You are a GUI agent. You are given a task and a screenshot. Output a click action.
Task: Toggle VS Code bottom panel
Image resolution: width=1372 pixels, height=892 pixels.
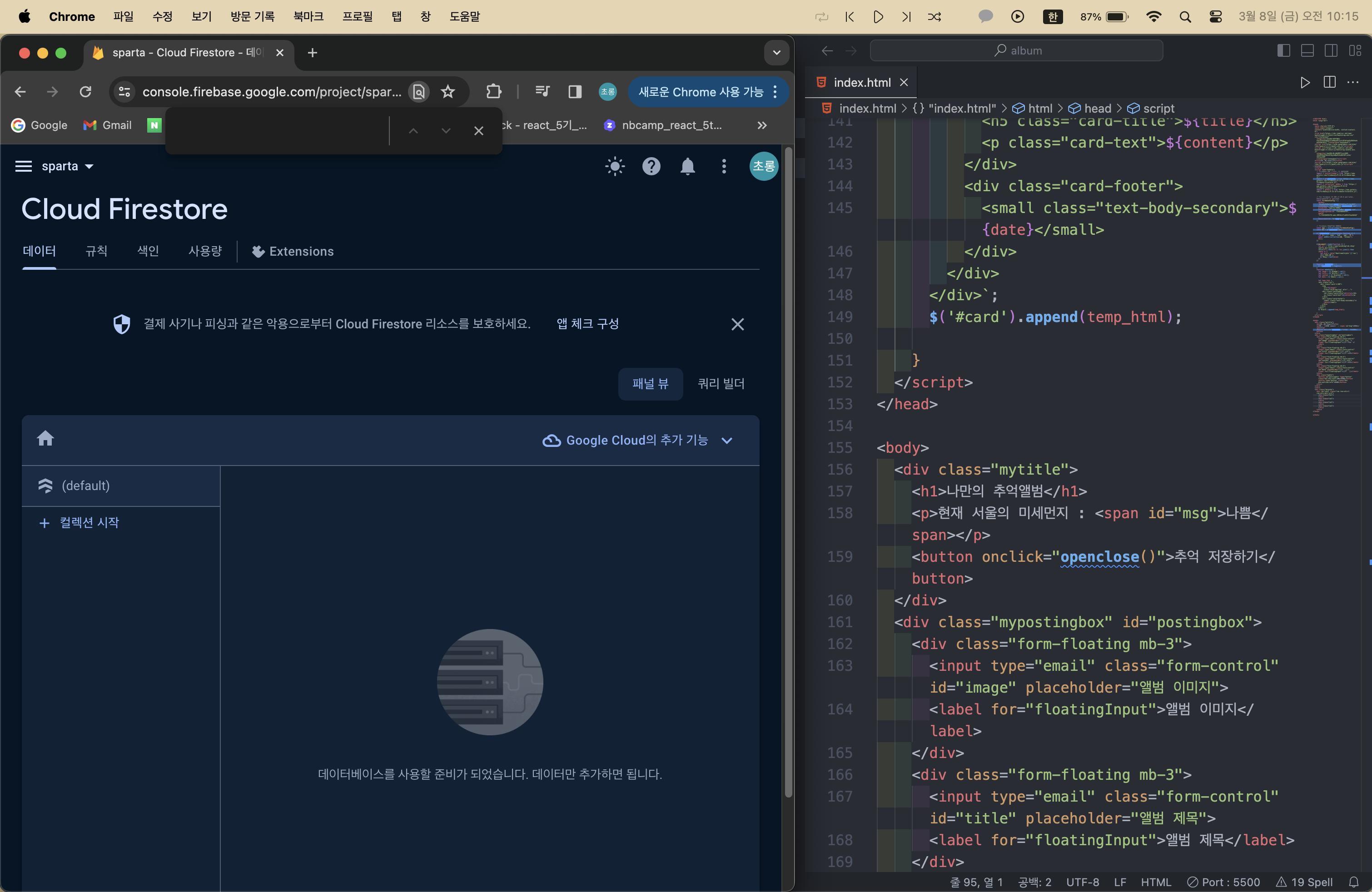(1307, 51)
